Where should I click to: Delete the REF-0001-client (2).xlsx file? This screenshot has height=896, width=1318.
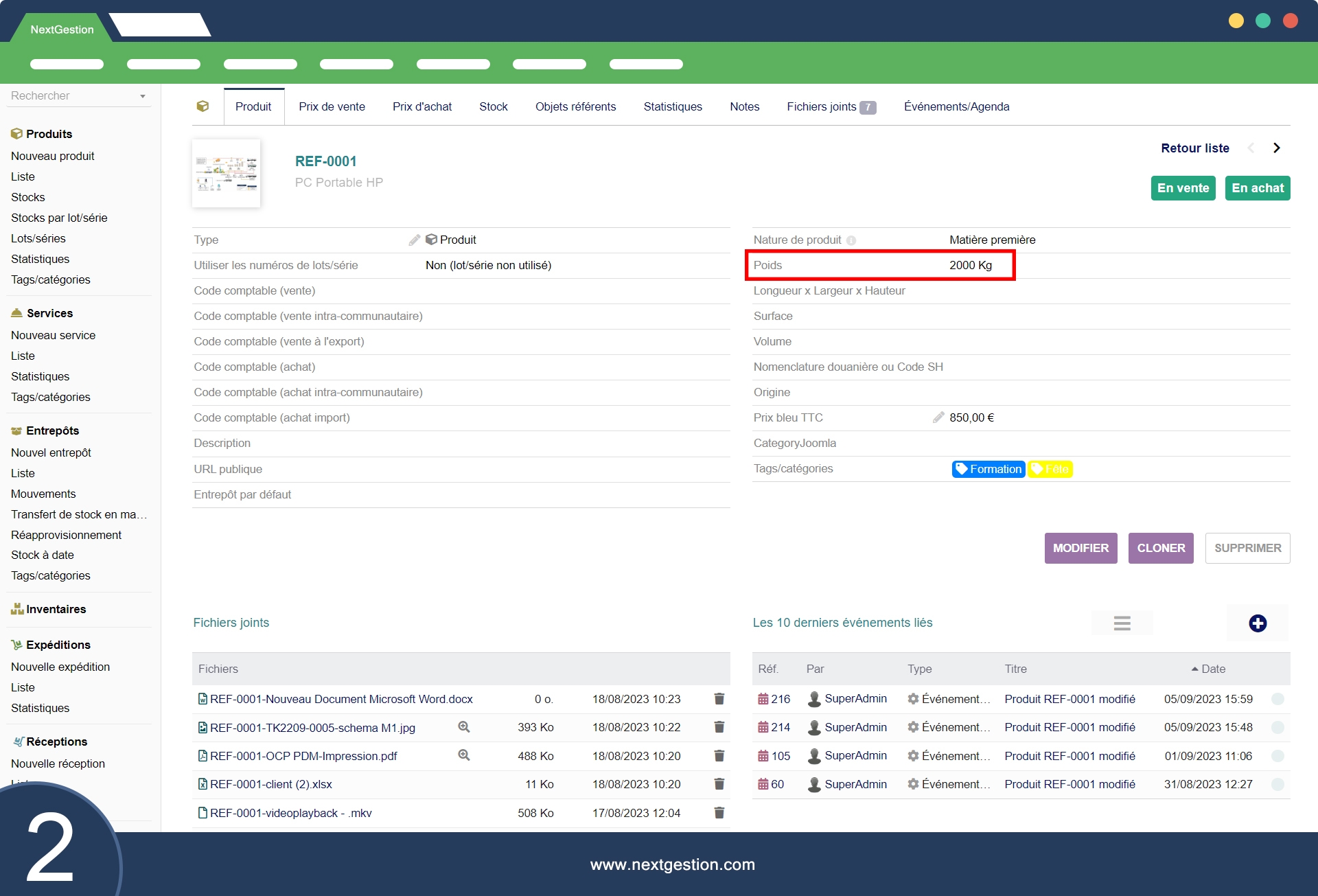719,784
